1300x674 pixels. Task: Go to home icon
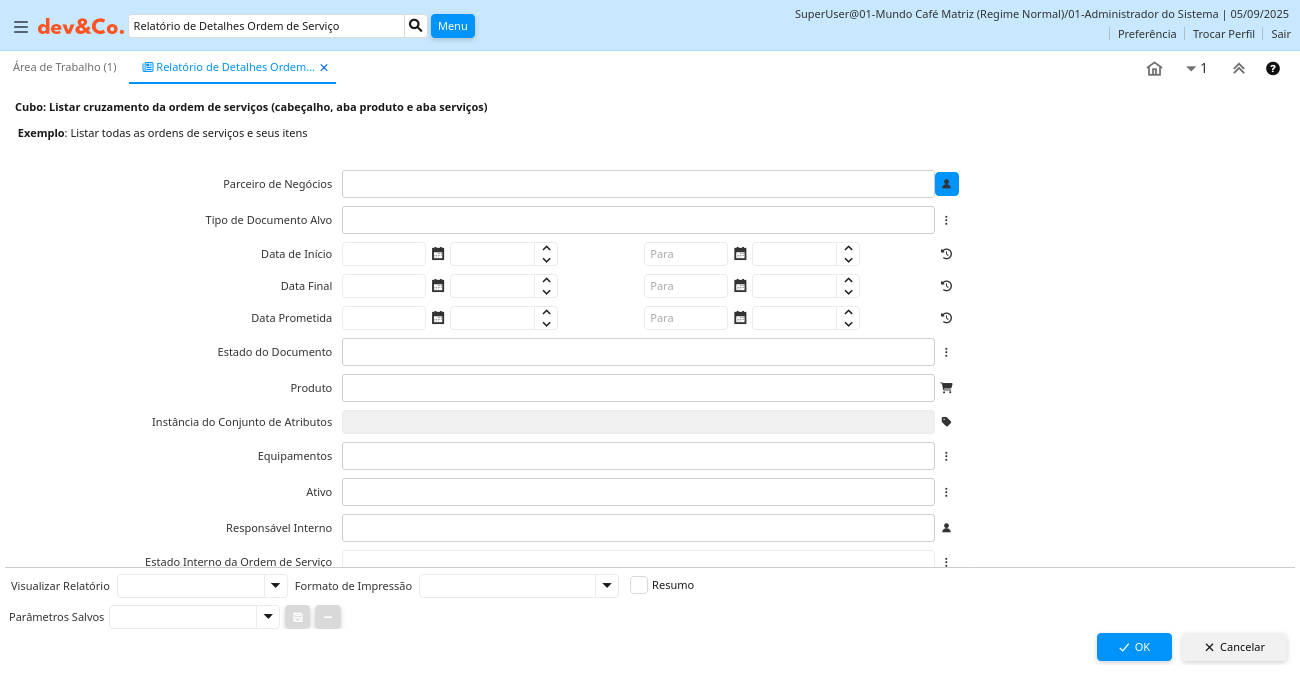(1154, 69)
